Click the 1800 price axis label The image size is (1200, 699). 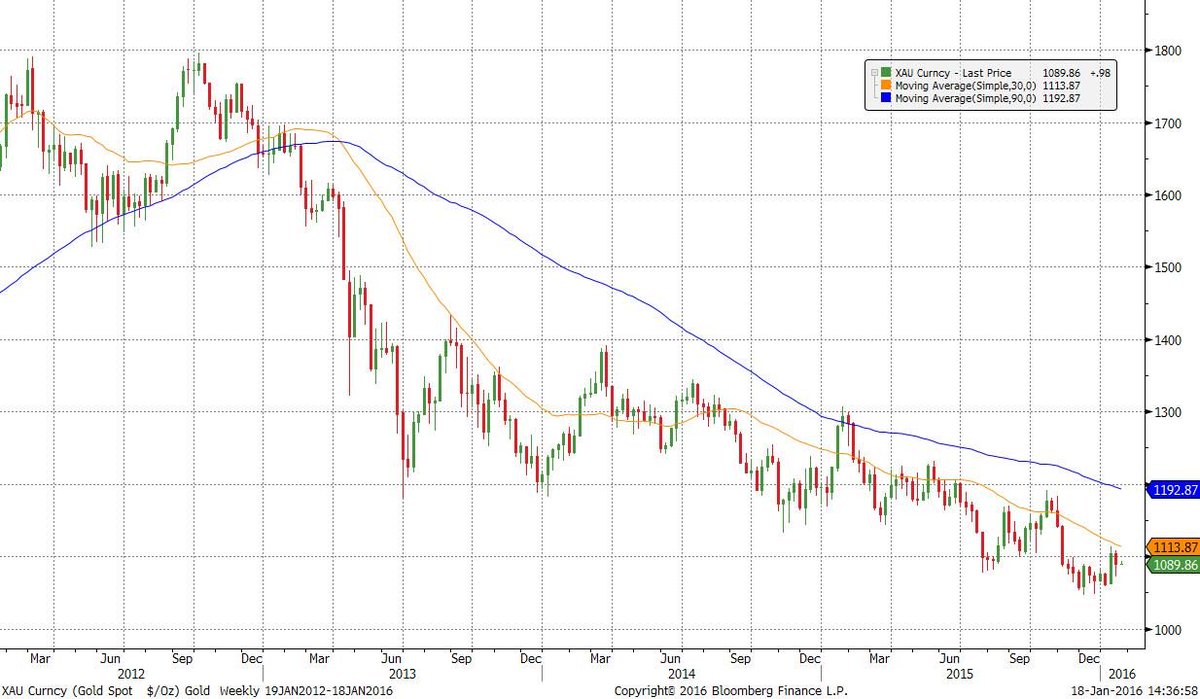click(x=1168, y=51)
